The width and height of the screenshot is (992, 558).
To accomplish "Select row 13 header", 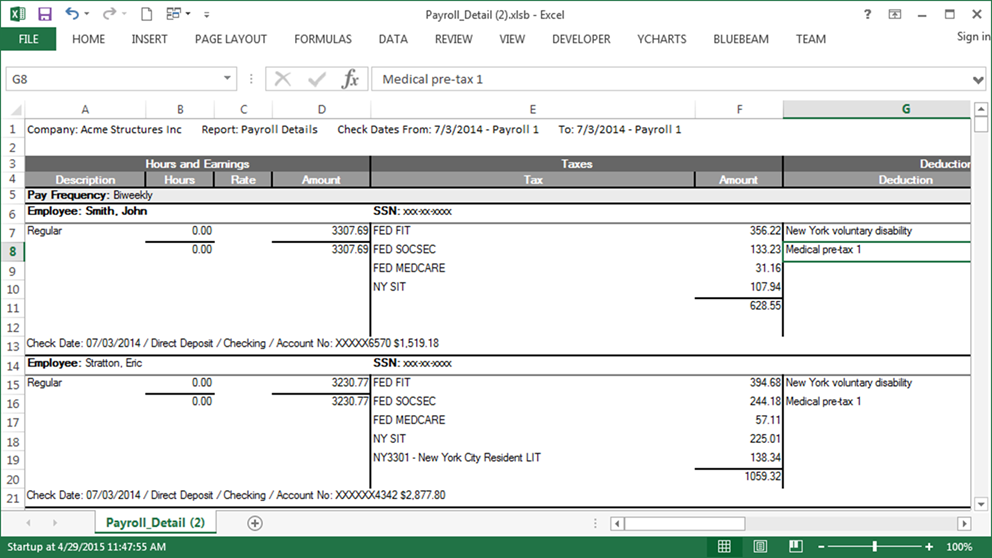I will tap(13, 346).
